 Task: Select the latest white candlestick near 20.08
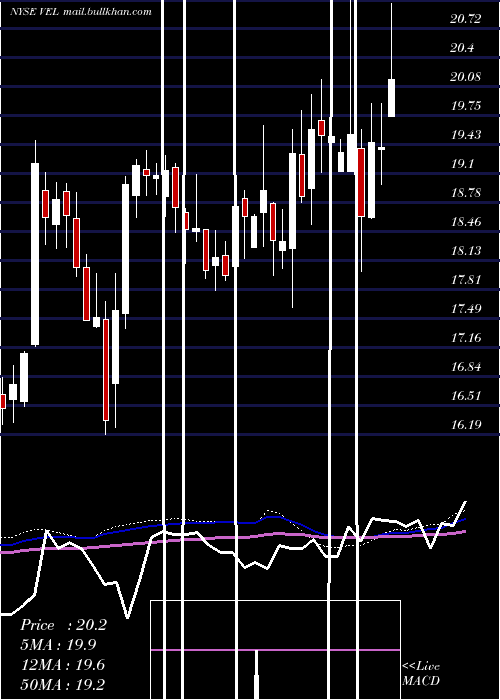pyautogui.click(x=392, y=98)
